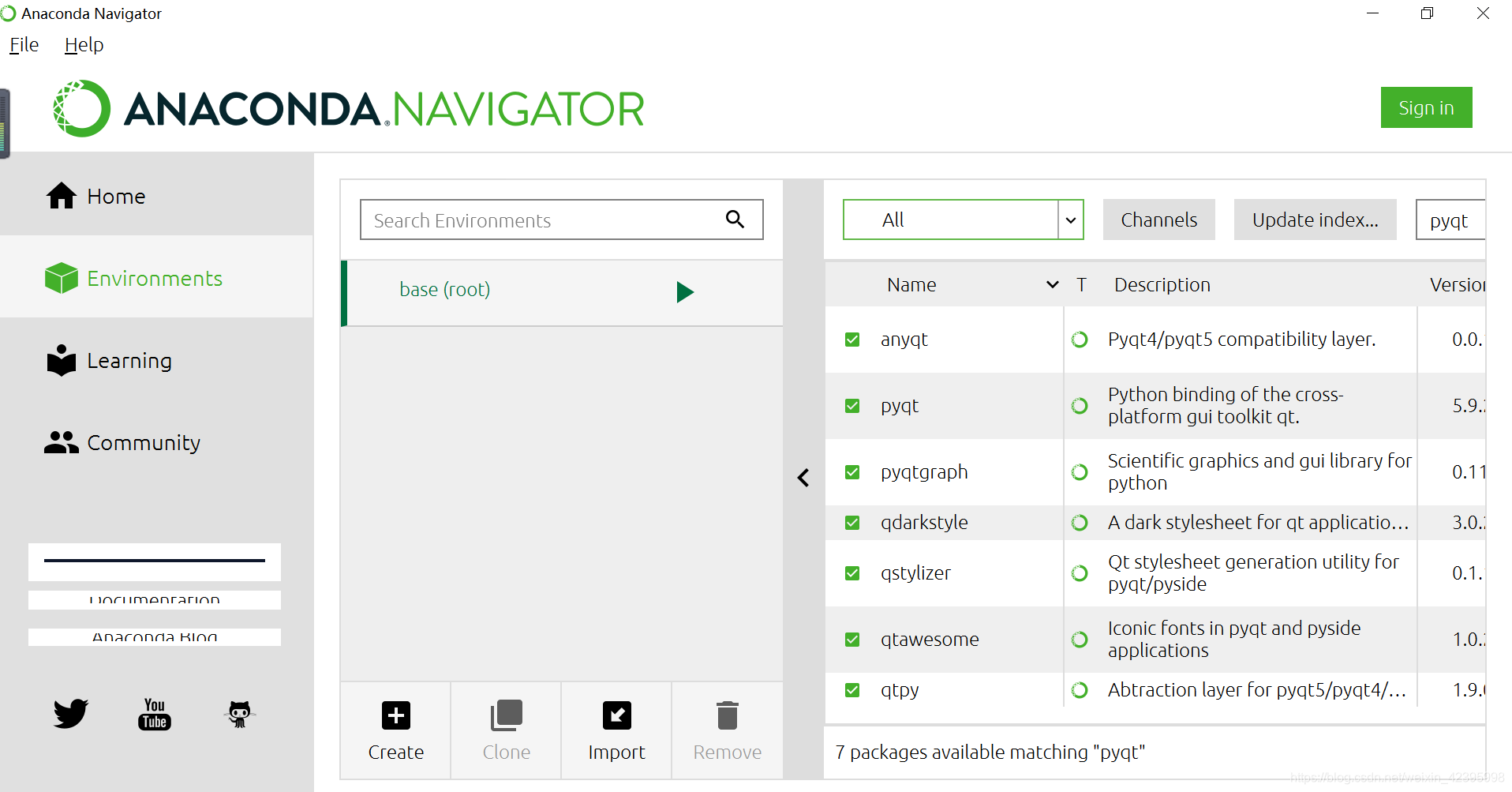Select the Environments tab in sidebar
1512x792 pixels.
click(156, 278)
